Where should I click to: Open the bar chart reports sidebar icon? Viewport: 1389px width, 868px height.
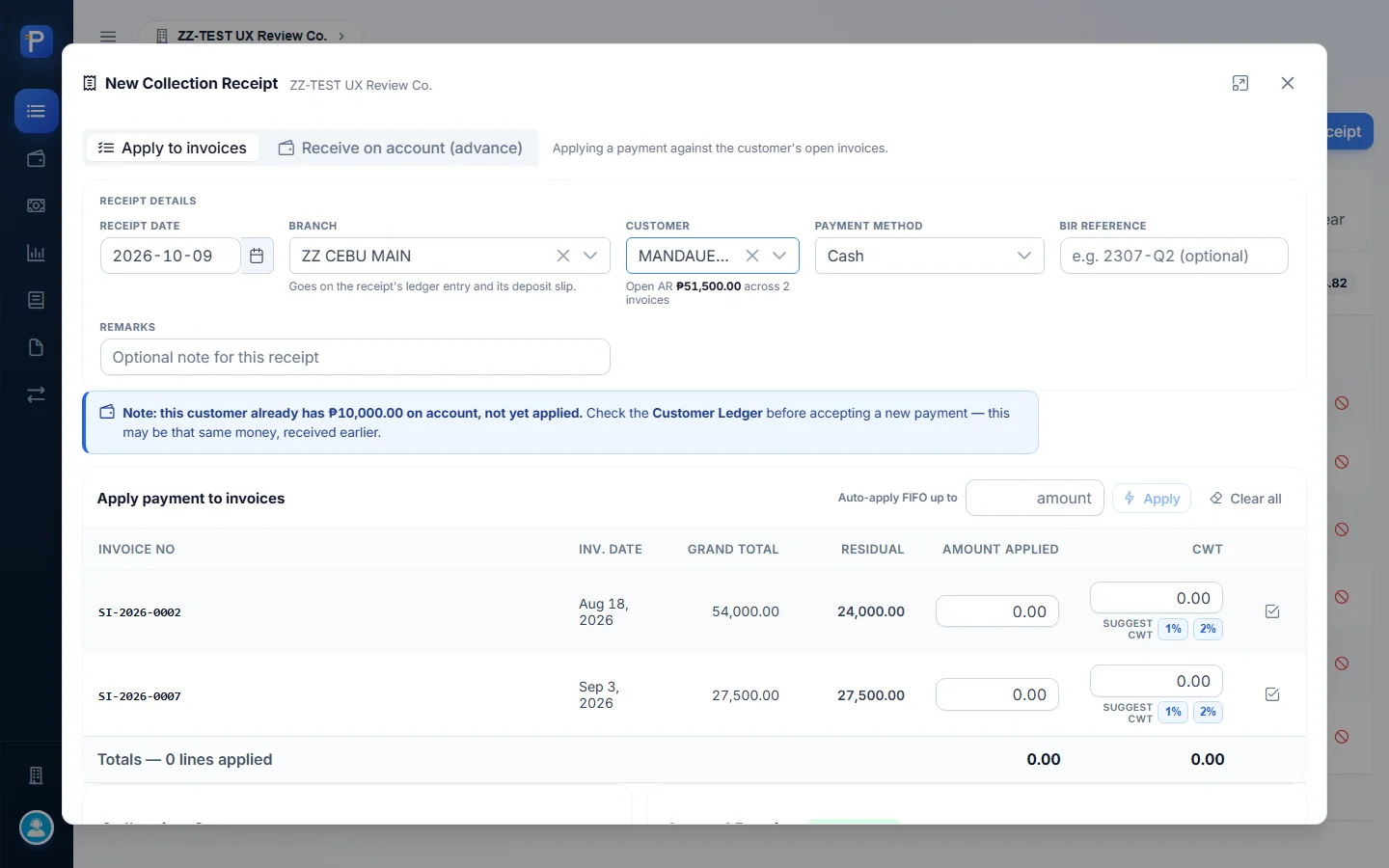click(37, 253)
